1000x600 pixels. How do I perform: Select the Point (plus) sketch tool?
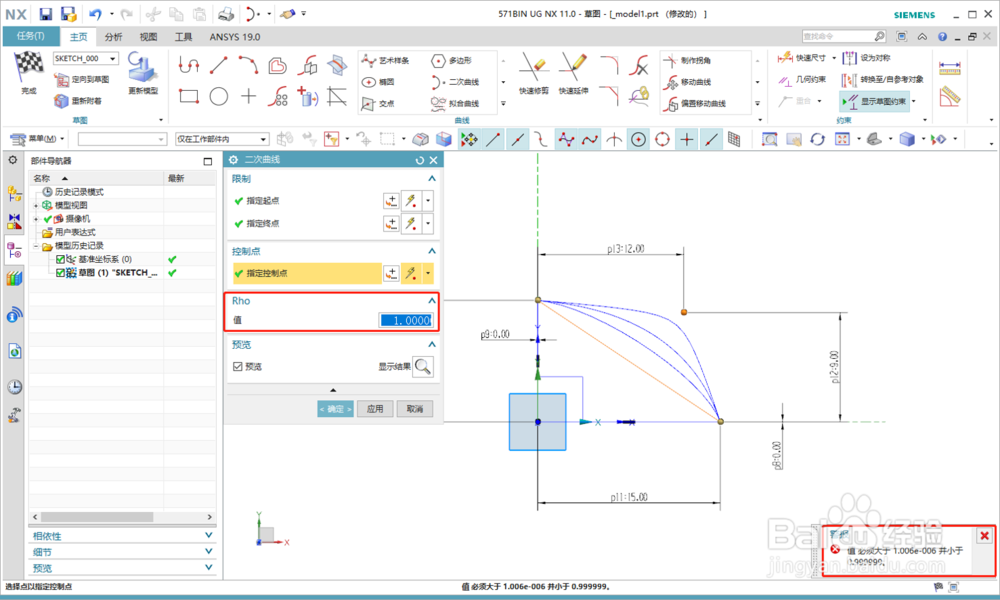(248, 96)
